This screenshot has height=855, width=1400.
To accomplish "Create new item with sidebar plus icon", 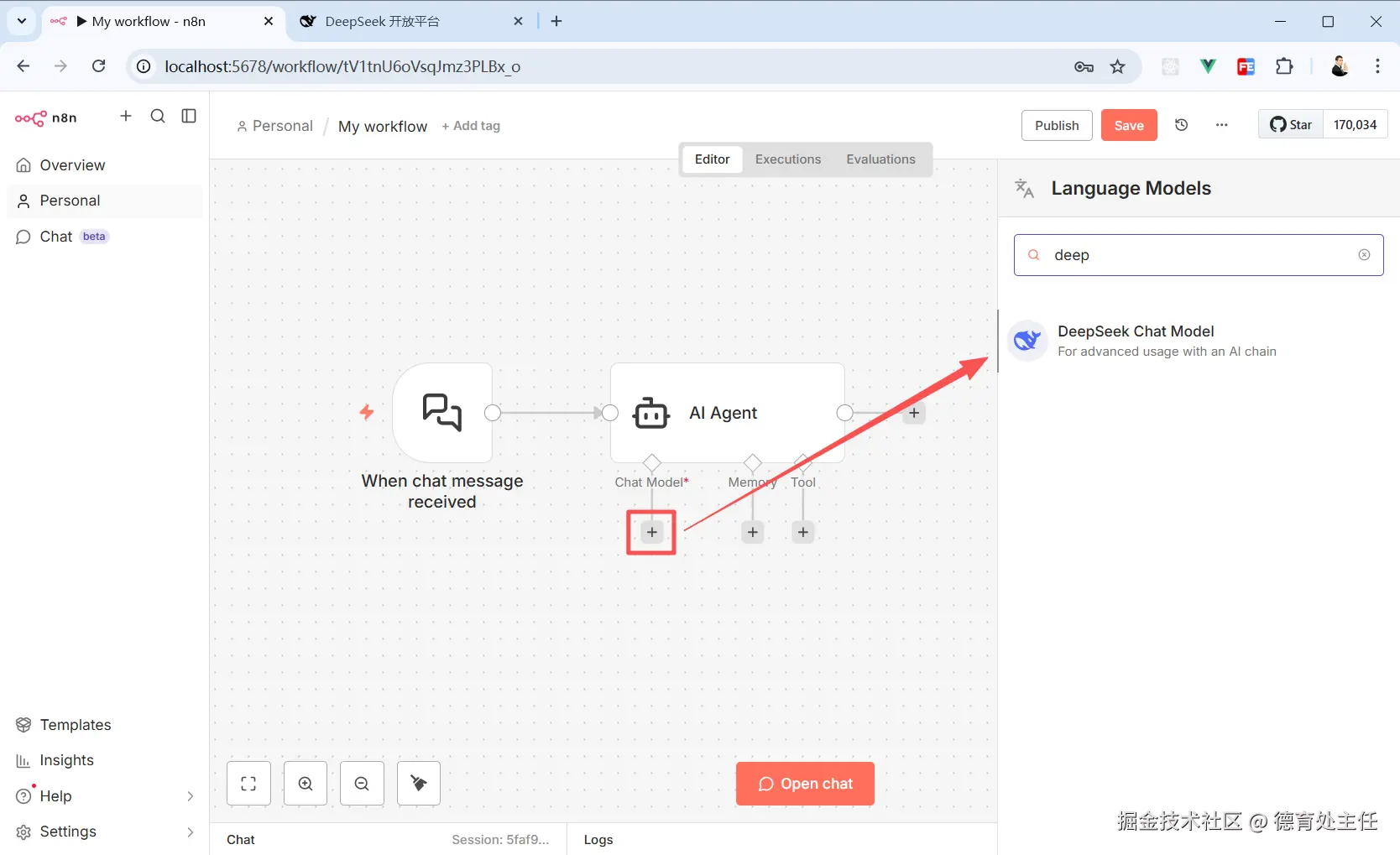I will (x=126, y=116).
